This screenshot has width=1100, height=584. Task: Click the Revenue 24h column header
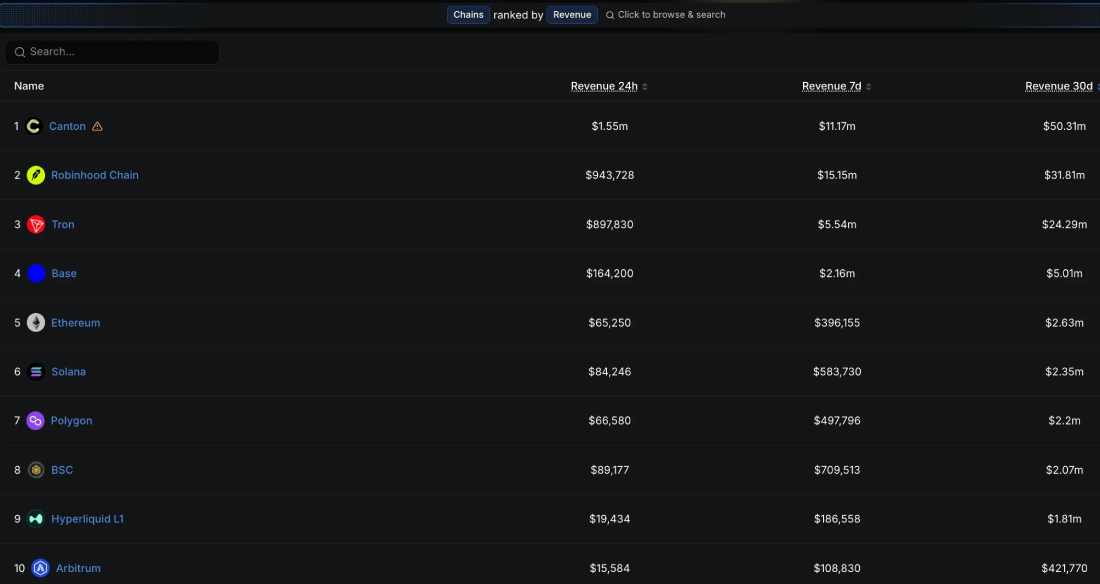click(604, 86)
